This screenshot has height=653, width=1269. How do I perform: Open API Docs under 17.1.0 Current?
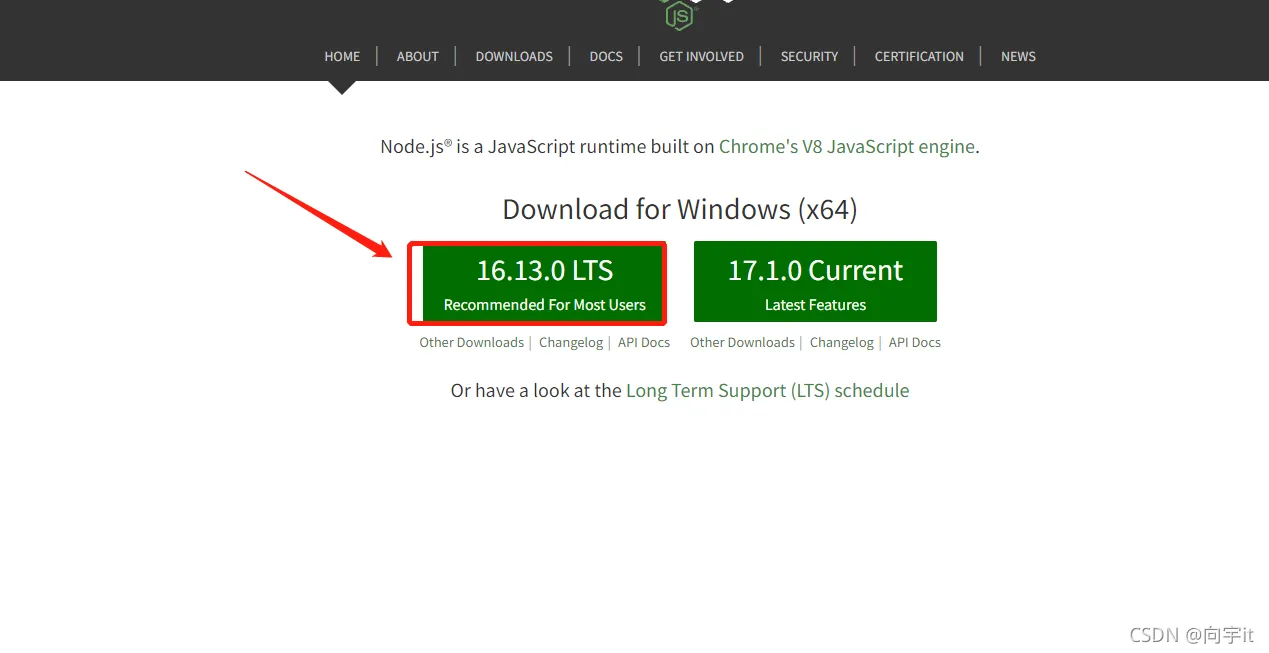tap(915, 343)
